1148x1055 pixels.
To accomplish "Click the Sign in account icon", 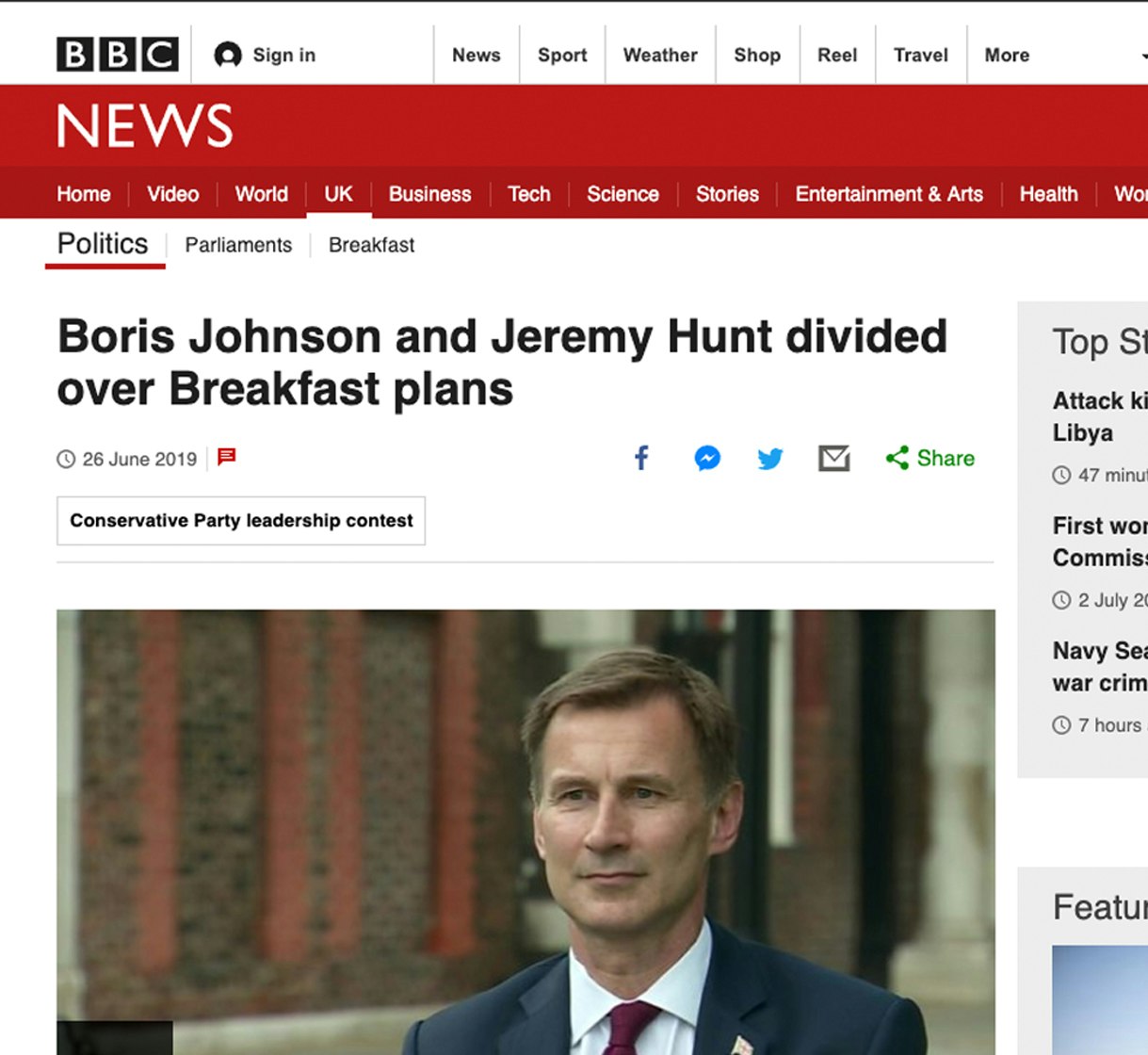I will pos(227,56).
